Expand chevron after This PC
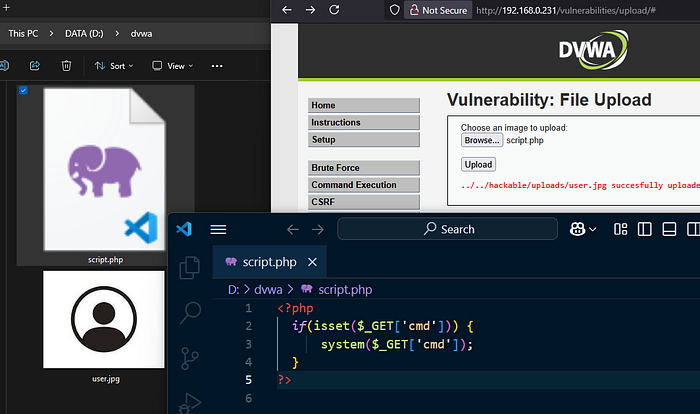The image size is (700, 414). tap(51, 33)
